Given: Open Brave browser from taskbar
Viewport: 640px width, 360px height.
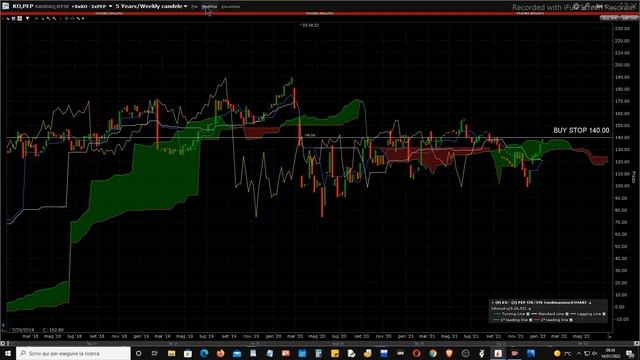Looking at the screenshot, I should (x=449, y=353).
